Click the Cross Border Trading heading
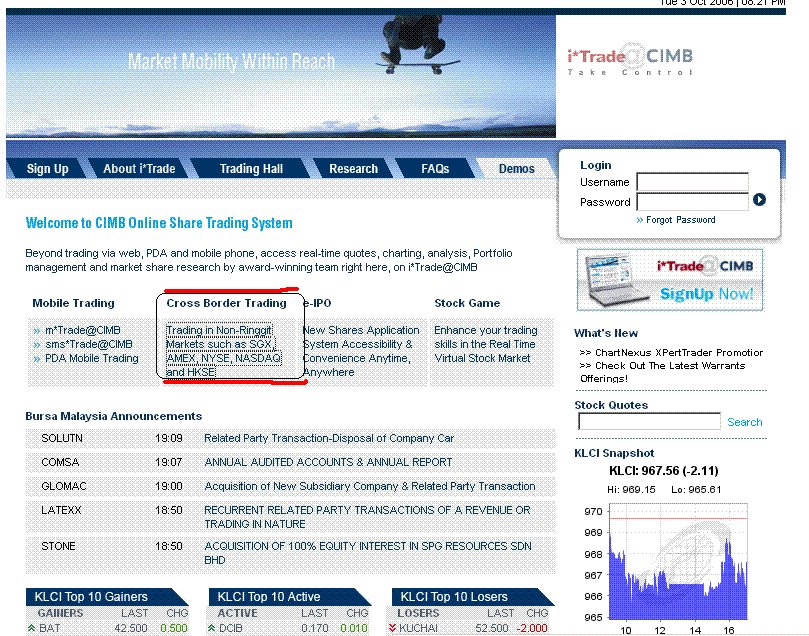Screen dimensions: 809x636 point(226,303)
